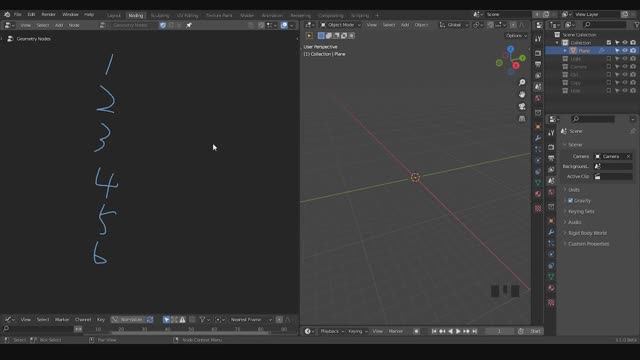Switch to the UV Editing workspace tab

(x=187, y=16)
